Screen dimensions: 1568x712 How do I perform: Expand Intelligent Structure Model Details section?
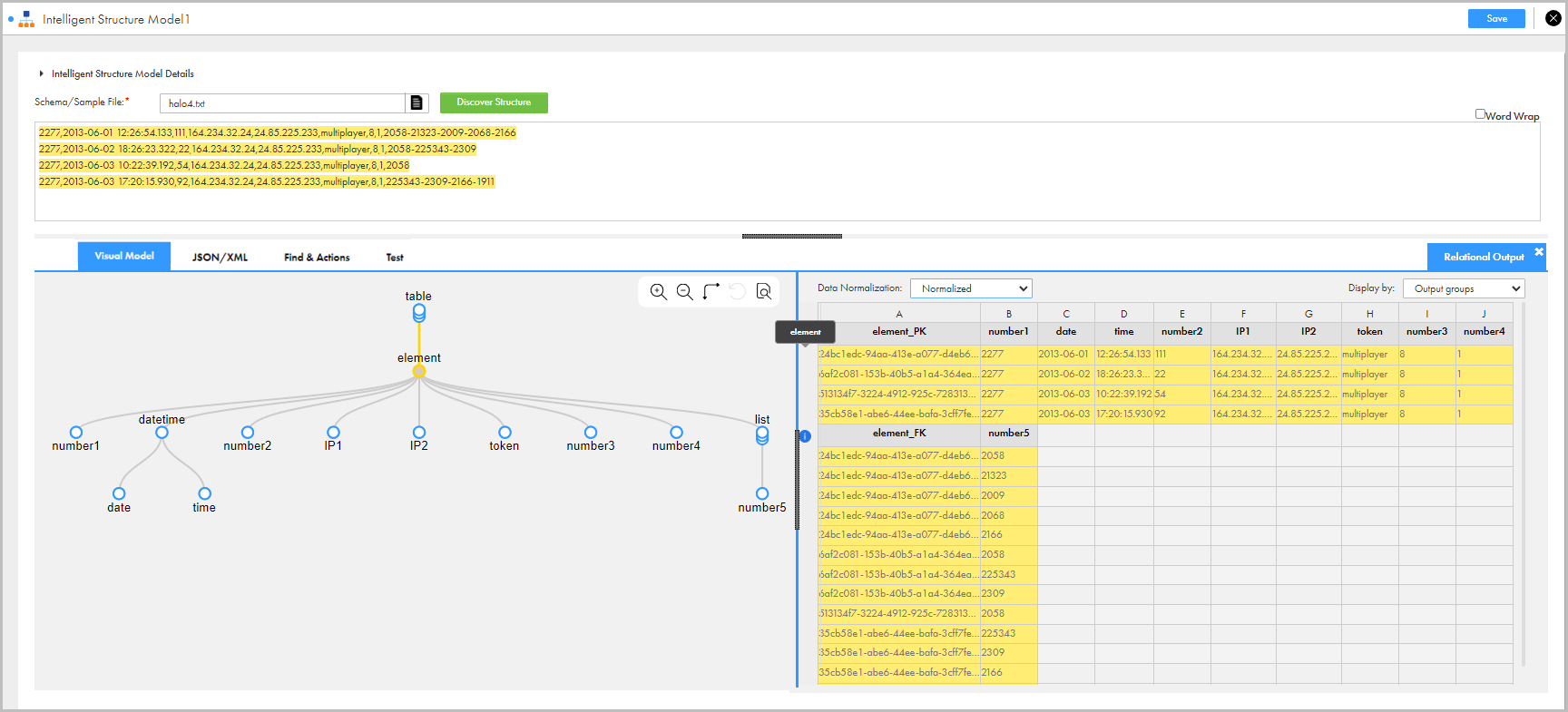click(x=41, y=73)
